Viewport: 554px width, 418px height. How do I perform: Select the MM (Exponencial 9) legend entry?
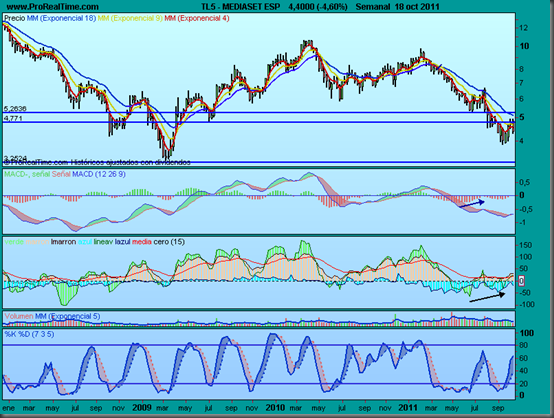(x=130, y=18)
